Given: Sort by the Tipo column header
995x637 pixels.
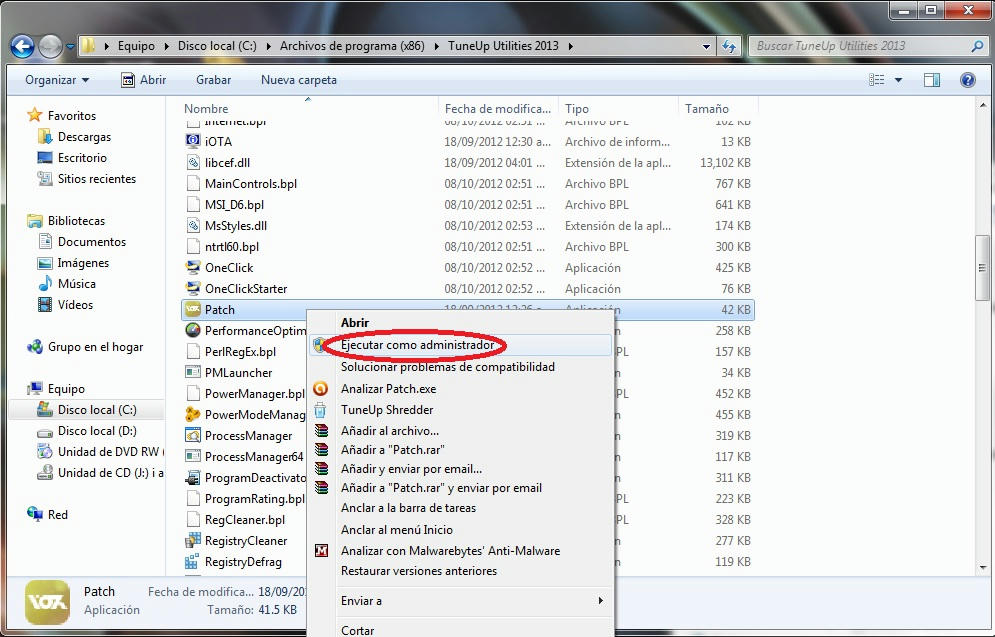Looking at the screenshot, I should pos(619,108).
